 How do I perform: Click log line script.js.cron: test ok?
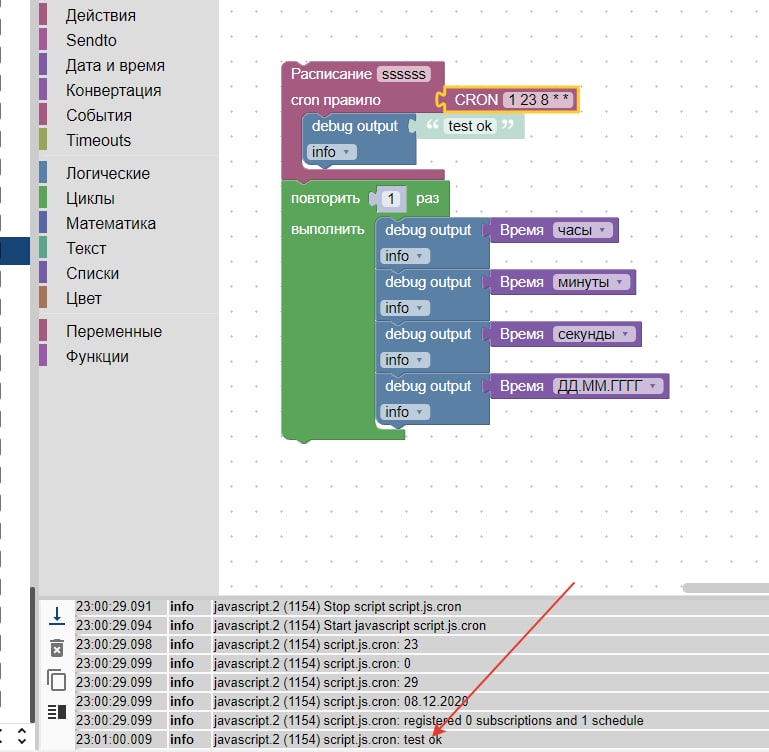click(328, 739)
